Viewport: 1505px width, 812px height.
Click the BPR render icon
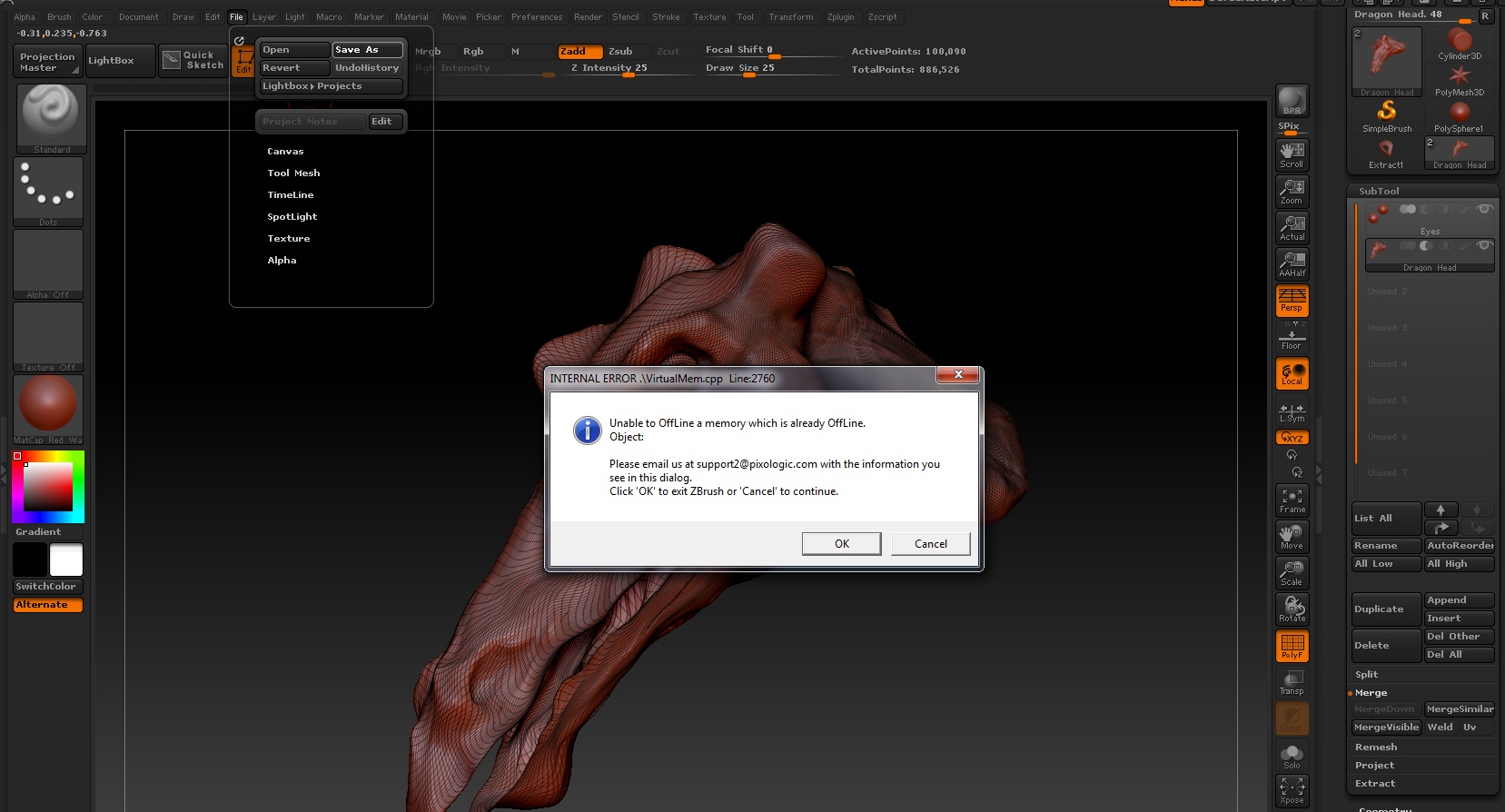pos(1292,101)
